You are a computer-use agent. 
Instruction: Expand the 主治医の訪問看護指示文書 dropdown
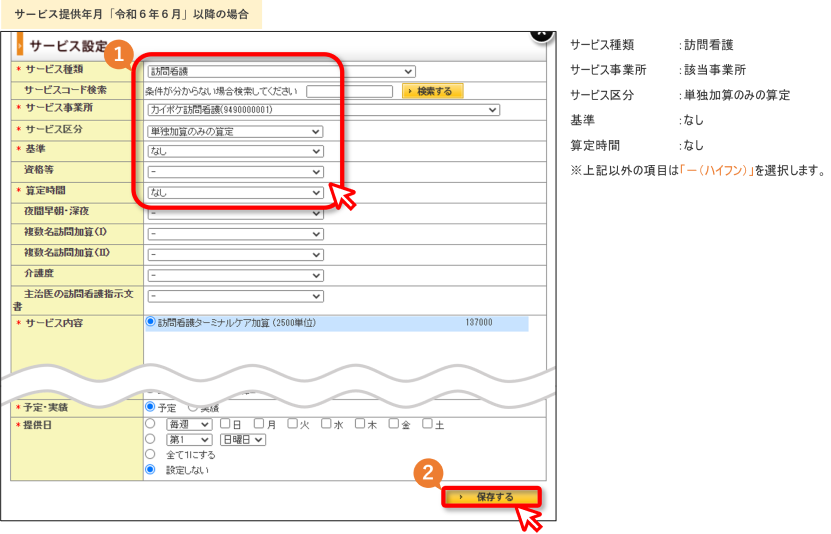tap(235, 296)
